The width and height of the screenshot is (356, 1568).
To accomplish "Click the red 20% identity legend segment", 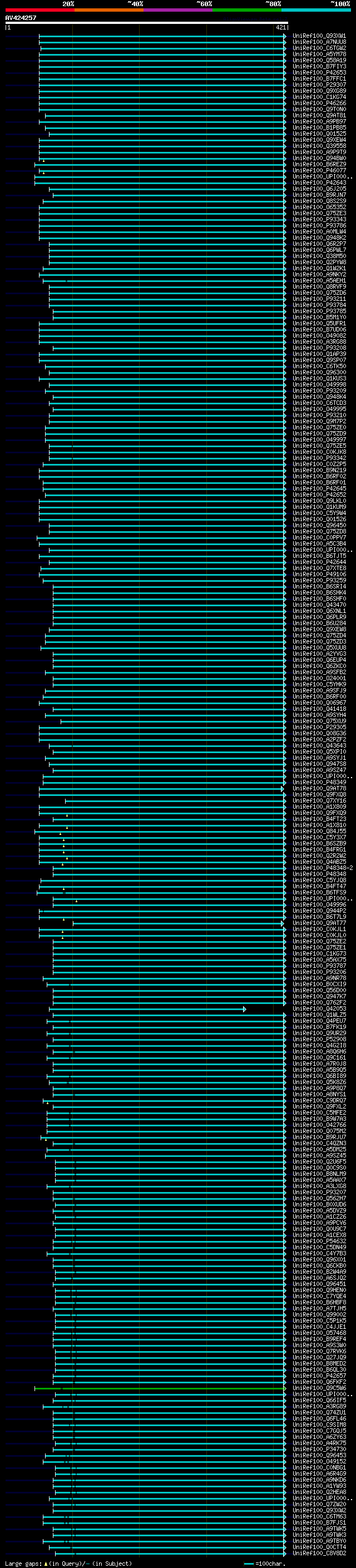I will click(39, 11).
